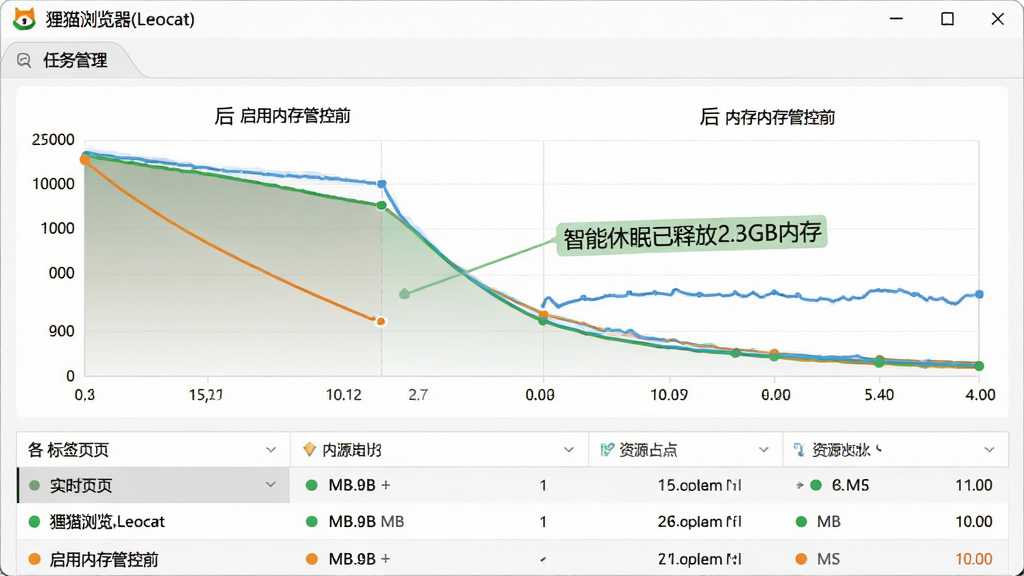Viewport: 1024px width, 576px height.
Task: Click the orange 10.00 value
Action: click(x=974, y=559)
